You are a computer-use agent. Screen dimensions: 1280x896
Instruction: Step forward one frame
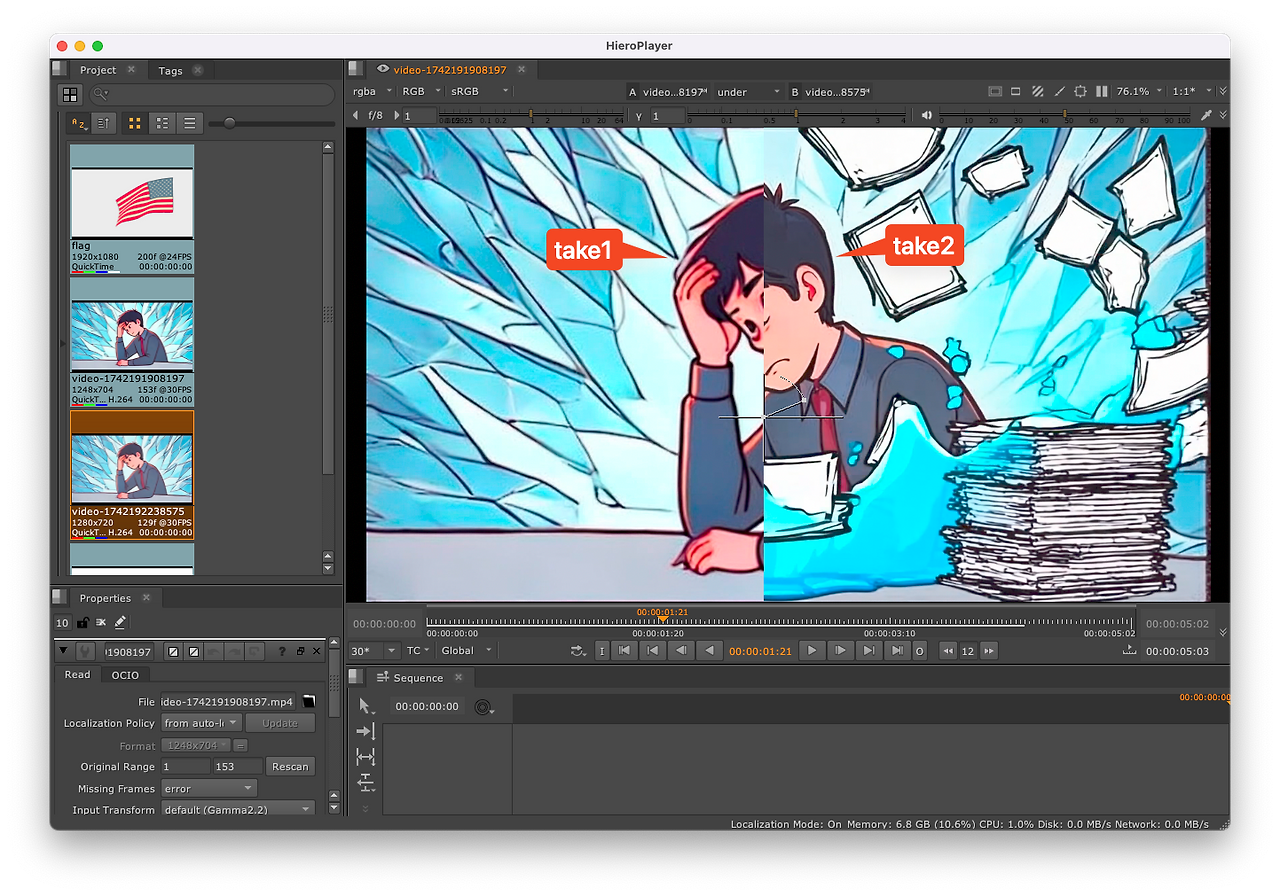click(840, 651)
